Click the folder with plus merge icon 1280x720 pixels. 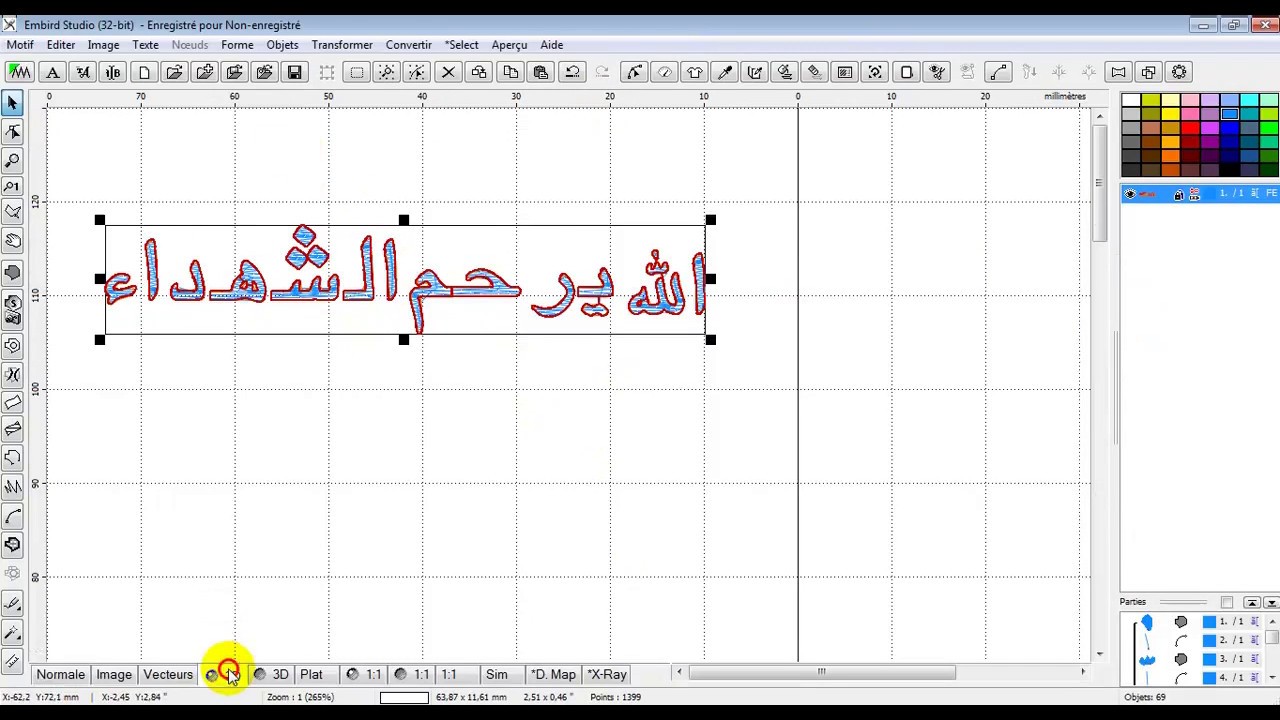[205, 72]
